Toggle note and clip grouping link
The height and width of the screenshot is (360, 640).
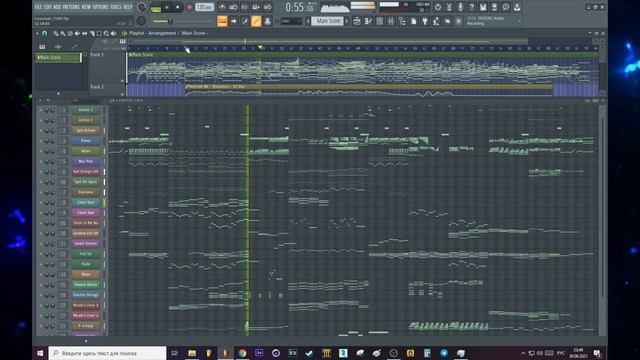point(256,21)
